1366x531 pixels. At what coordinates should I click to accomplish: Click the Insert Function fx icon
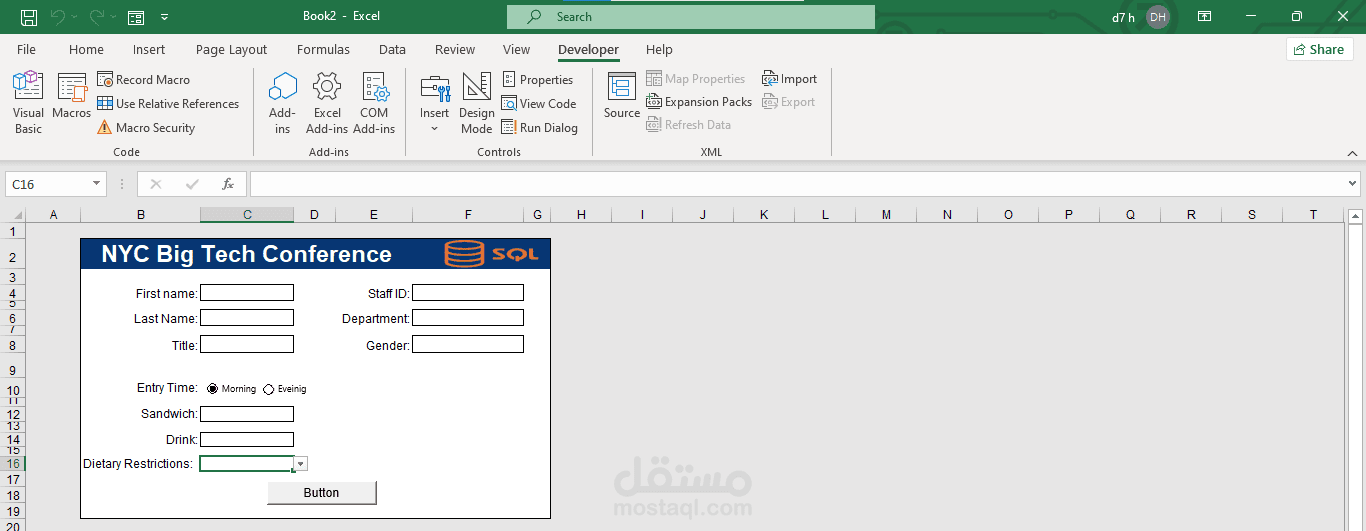[x=228, y=184]
